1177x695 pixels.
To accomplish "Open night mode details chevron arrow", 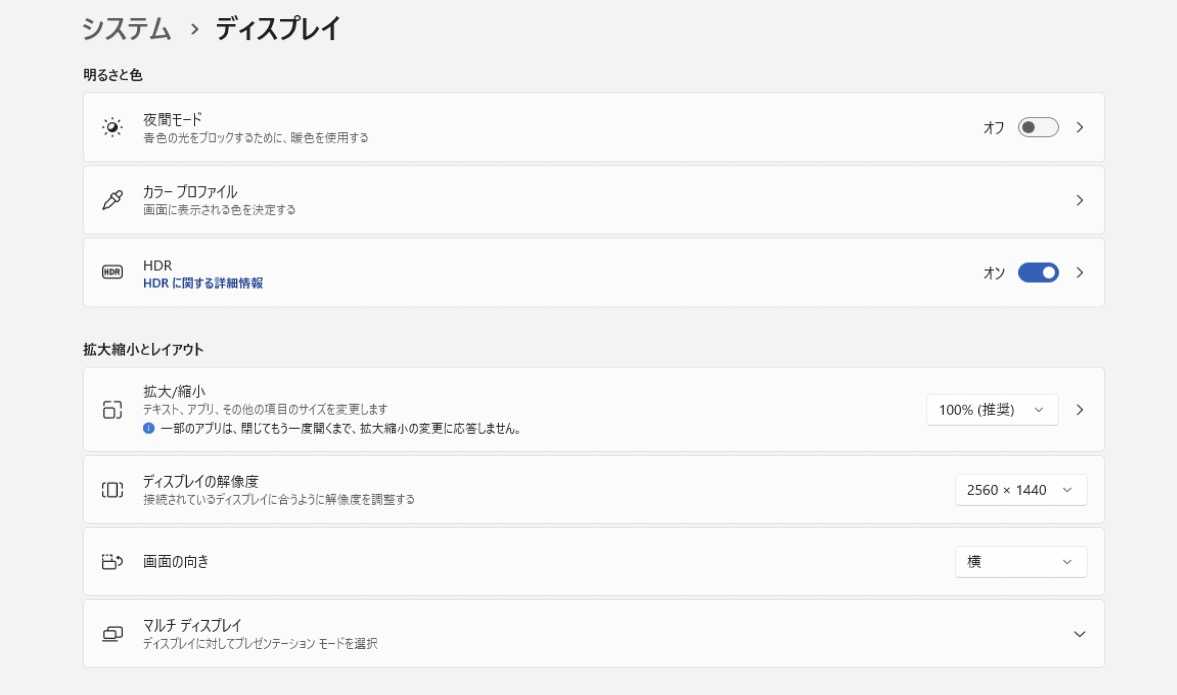I will (1079, 128).
